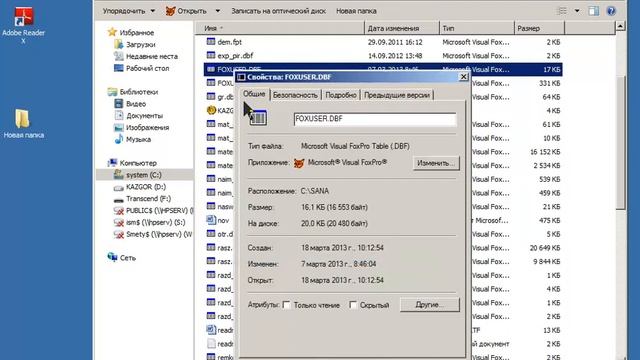Change view mode icon in toolbar
The width and height of the screenshot is (640, 360).
pos(562,11)
